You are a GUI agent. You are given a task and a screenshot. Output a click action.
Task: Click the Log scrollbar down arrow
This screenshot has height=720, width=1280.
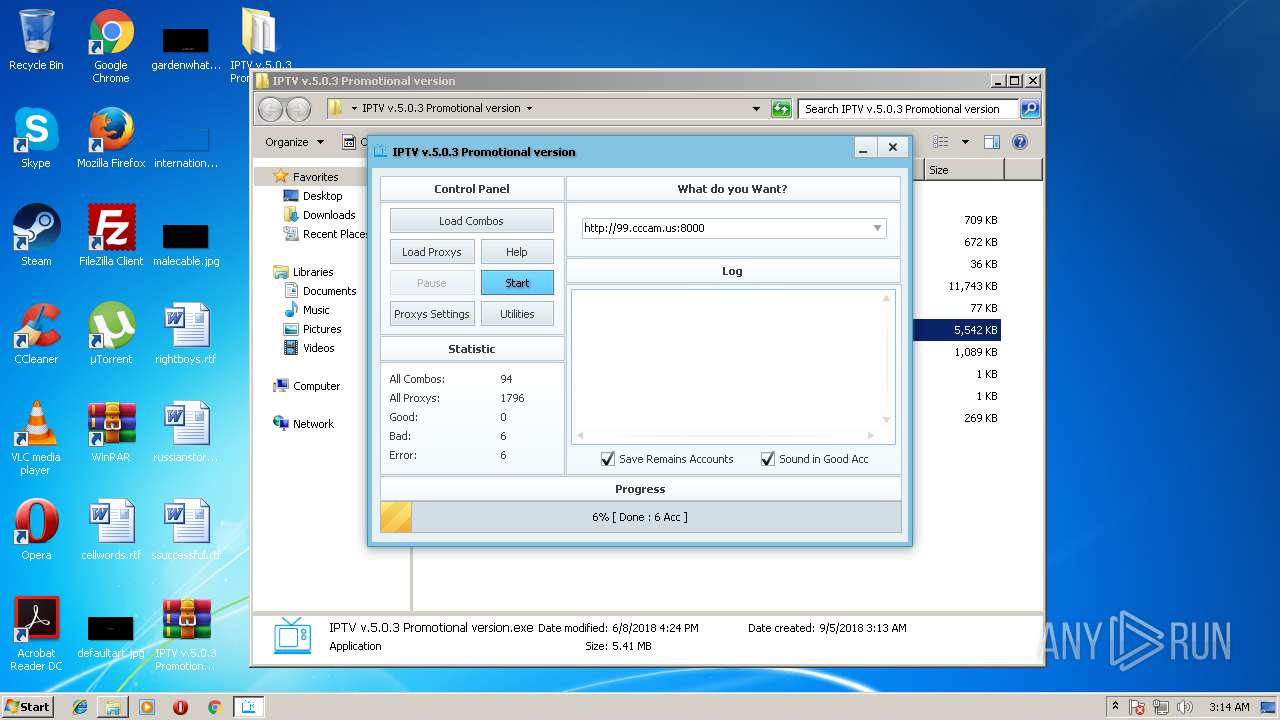pos(886,420)
